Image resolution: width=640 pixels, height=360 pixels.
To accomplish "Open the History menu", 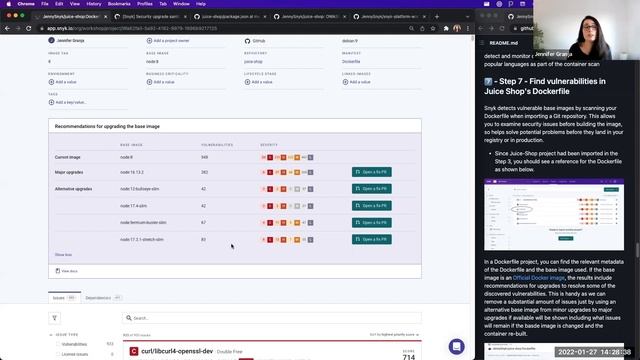I will coord(93,4).
